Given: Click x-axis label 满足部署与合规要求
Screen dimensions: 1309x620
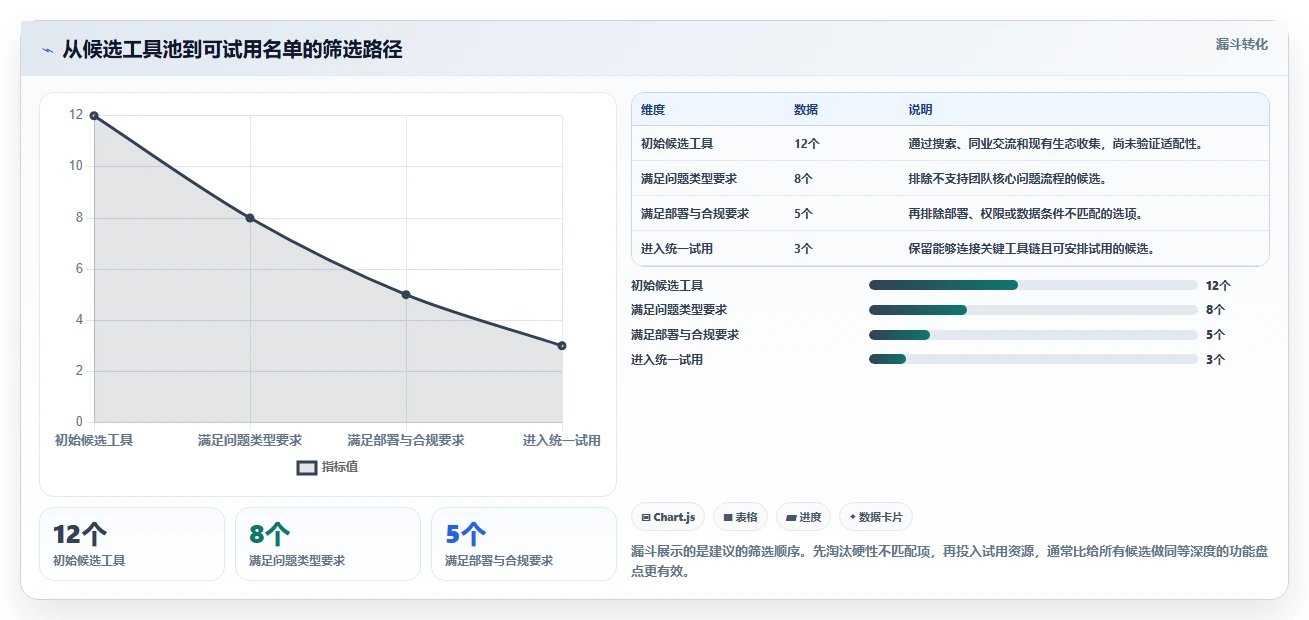Looking at the screenshot, I should pos(406,441).
